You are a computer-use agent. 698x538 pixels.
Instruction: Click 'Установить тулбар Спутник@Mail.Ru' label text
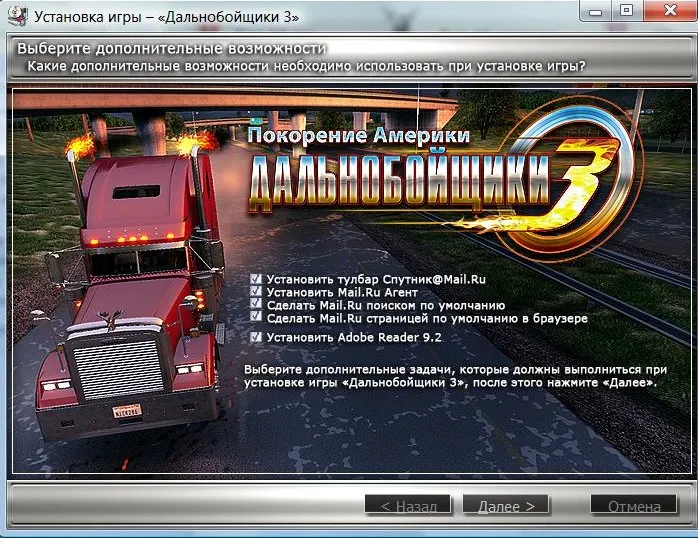(376, 279)
